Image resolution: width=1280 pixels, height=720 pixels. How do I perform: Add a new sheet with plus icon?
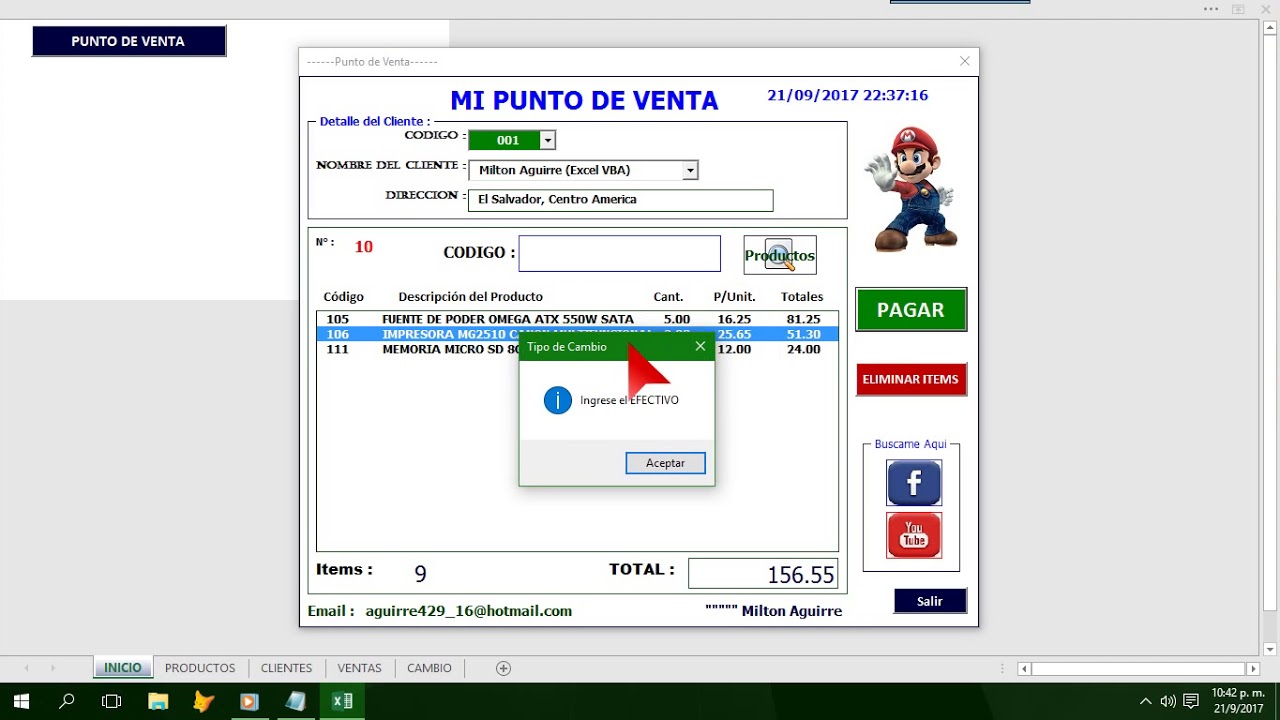(504, 668)
